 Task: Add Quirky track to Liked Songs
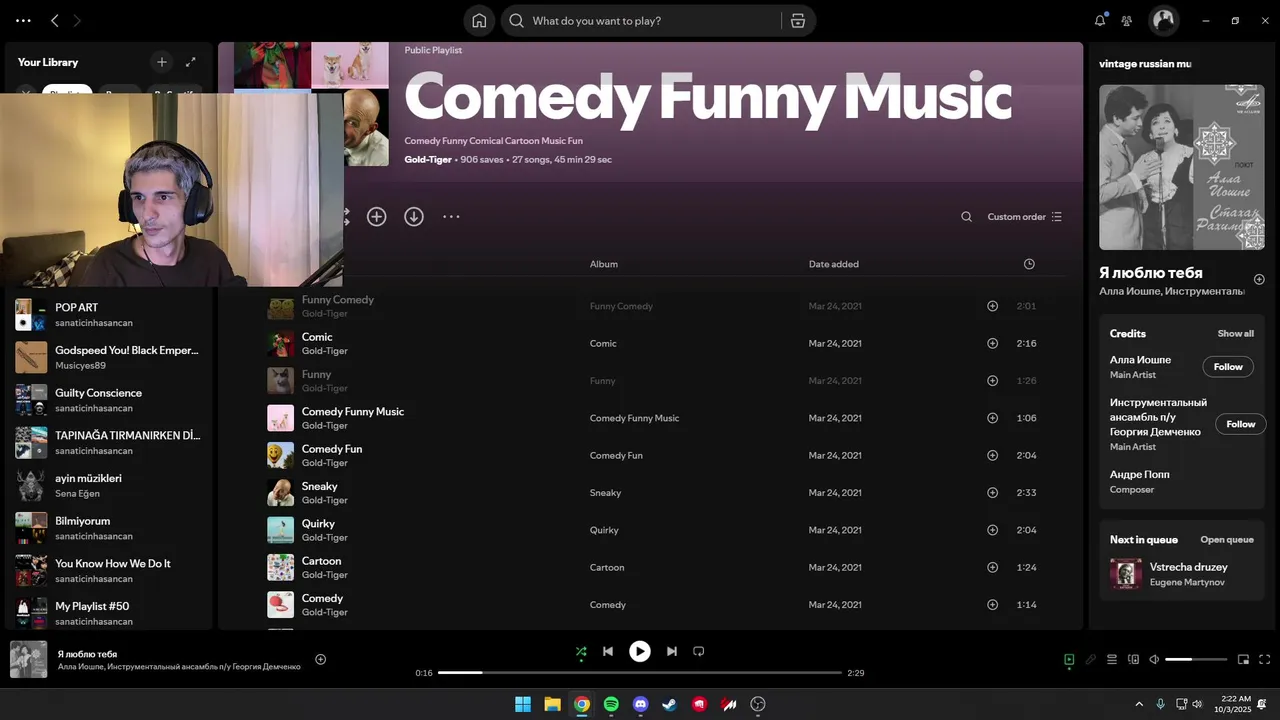pos(992,530)
